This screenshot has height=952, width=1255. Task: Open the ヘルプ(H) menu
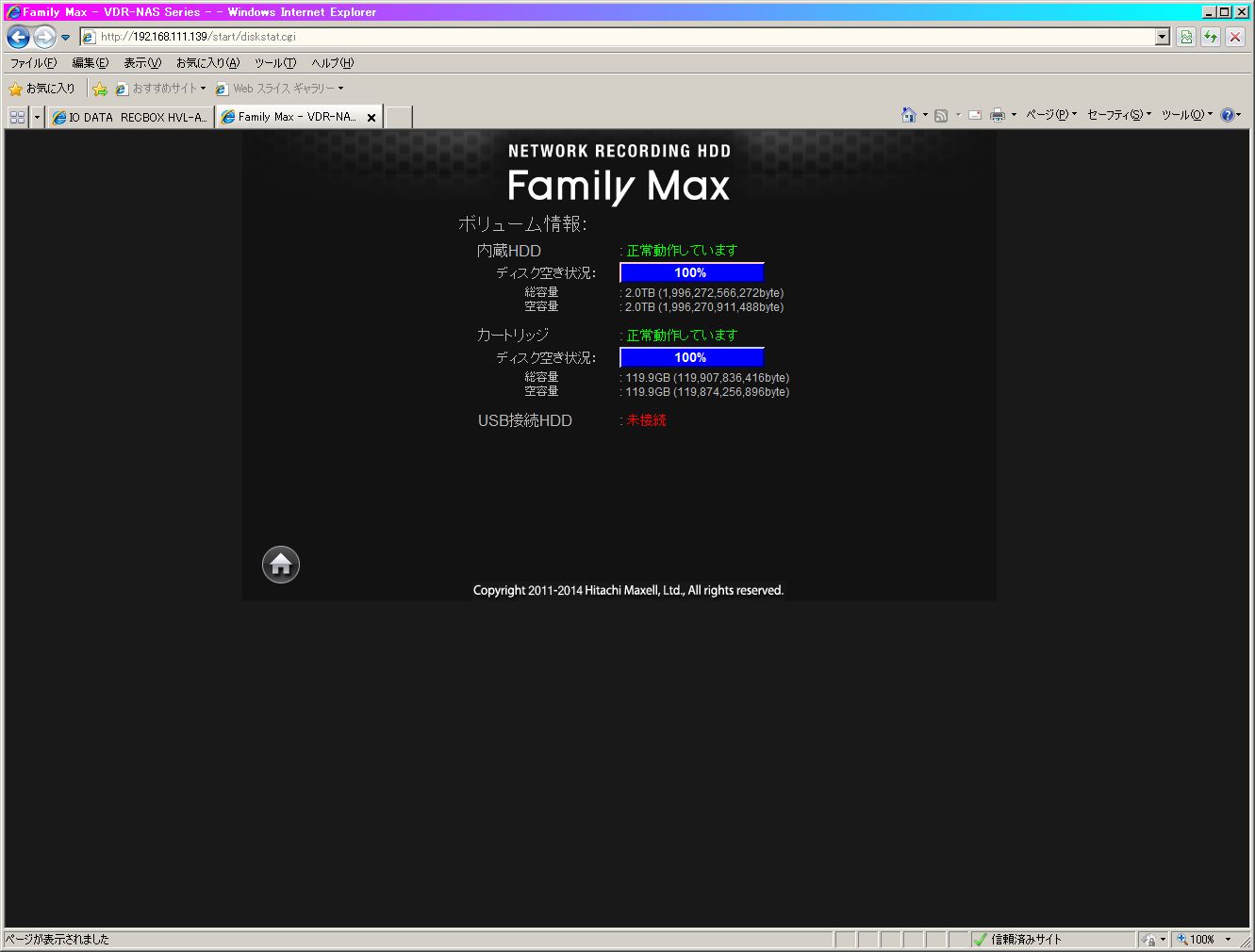pyautogui.click(x=333, y=63)
